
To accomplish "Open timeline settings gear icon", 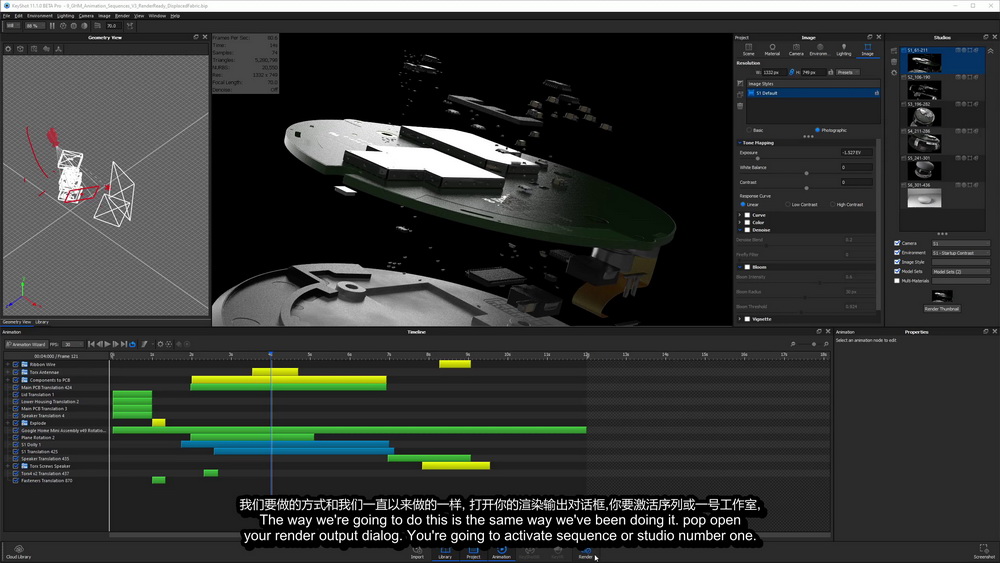I will pyautogui.click(x=160, y=344).
